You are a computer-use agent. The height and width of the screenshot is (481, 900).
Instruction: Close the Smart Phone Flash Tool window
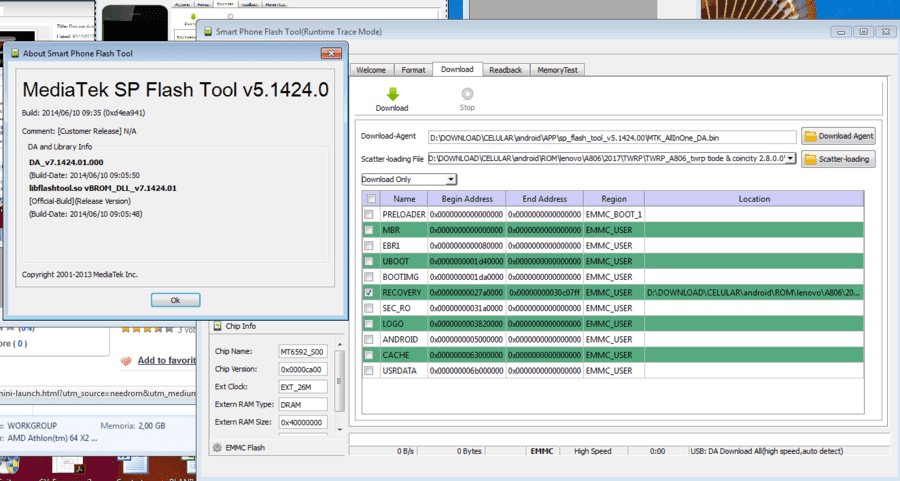pos(886,32)
